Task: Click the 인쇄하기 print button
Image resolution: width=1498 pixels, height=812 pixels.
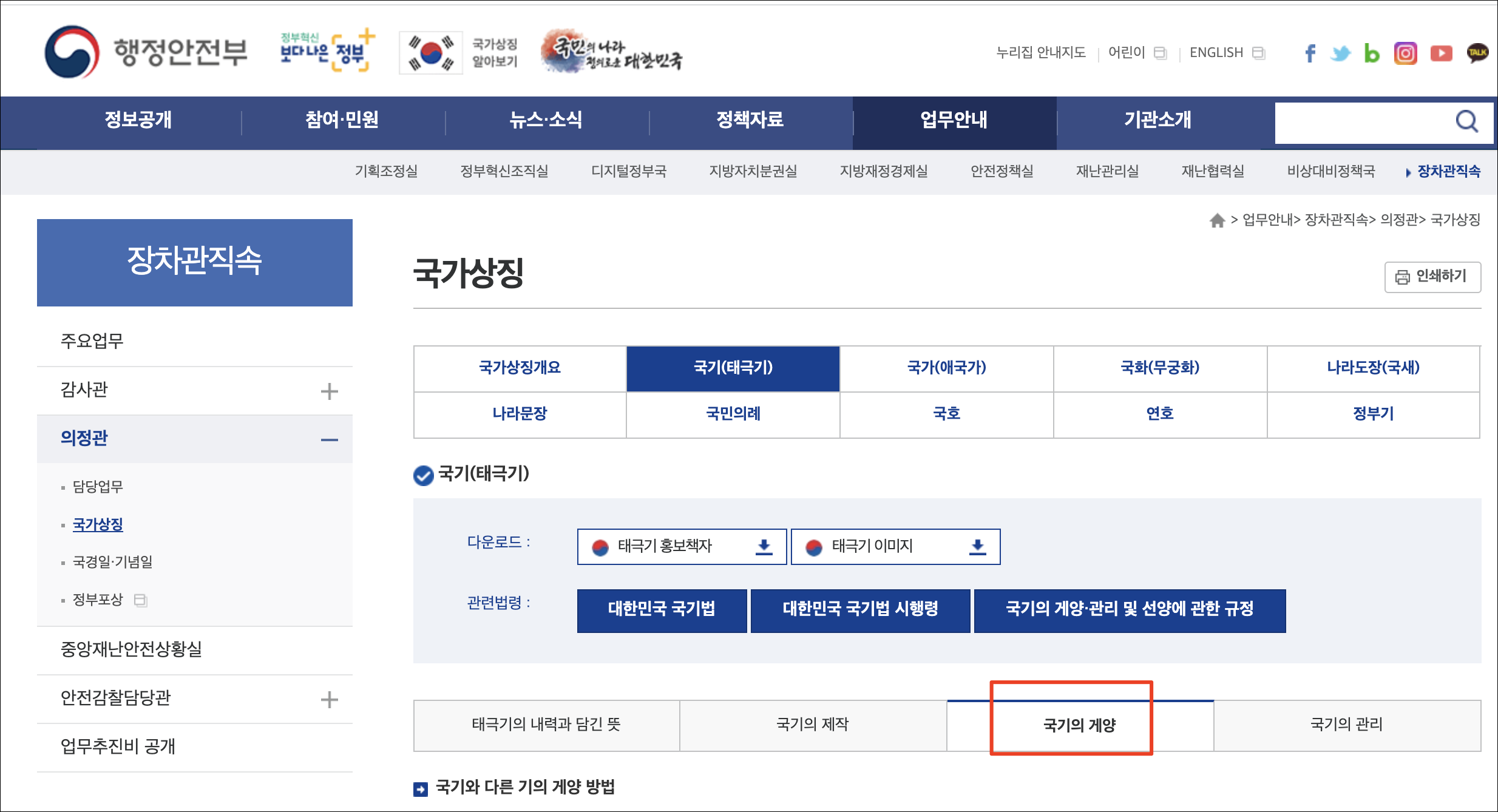Action: (x=1432, y=277)
